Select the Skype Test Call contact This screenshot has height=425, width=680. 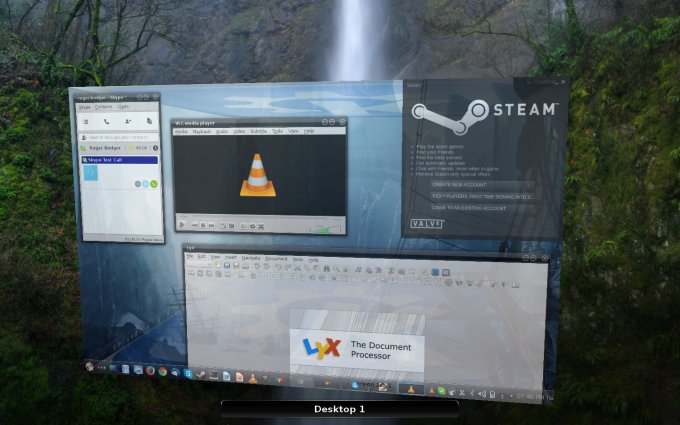click(x=119, y=160)
